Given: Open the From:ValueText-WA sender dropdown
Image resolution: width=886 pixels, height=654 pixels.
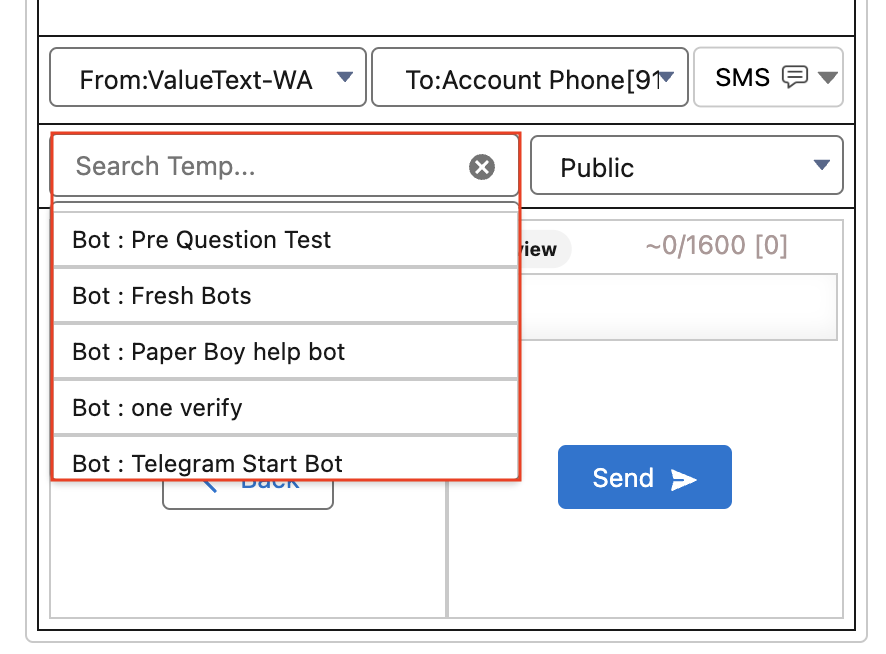Looking at the screenshot, I should pyautogui.click(x=207, y=77).
